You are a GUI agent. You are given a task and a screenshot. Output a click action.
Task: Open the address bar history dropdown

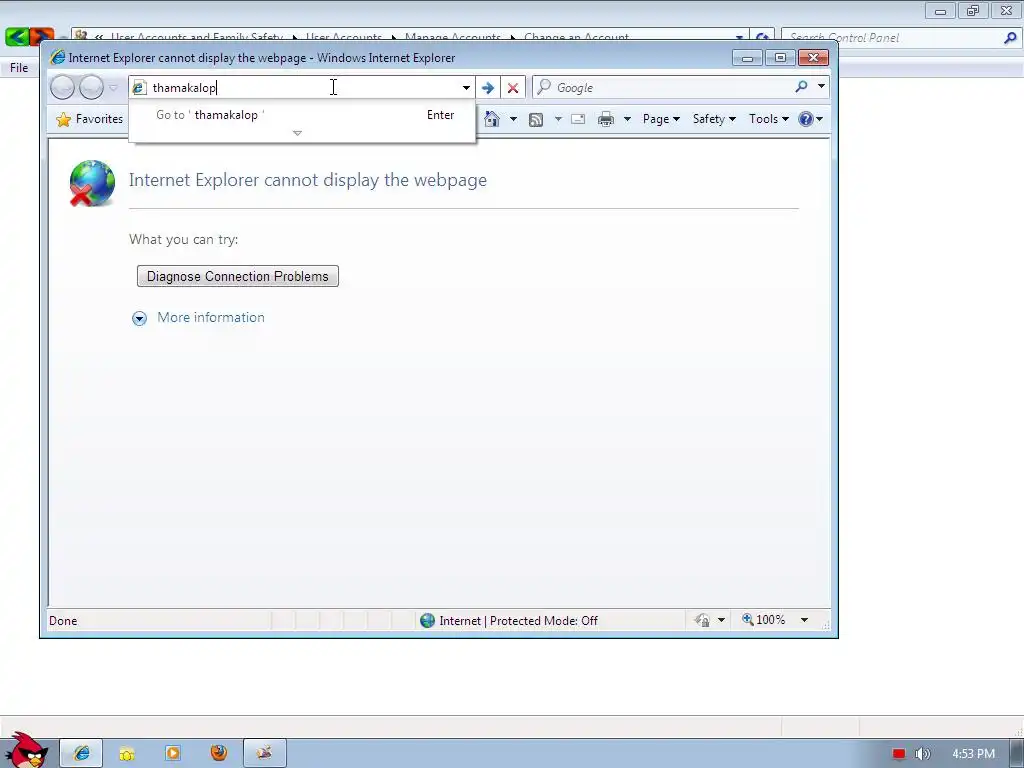(x=466, y=88)
